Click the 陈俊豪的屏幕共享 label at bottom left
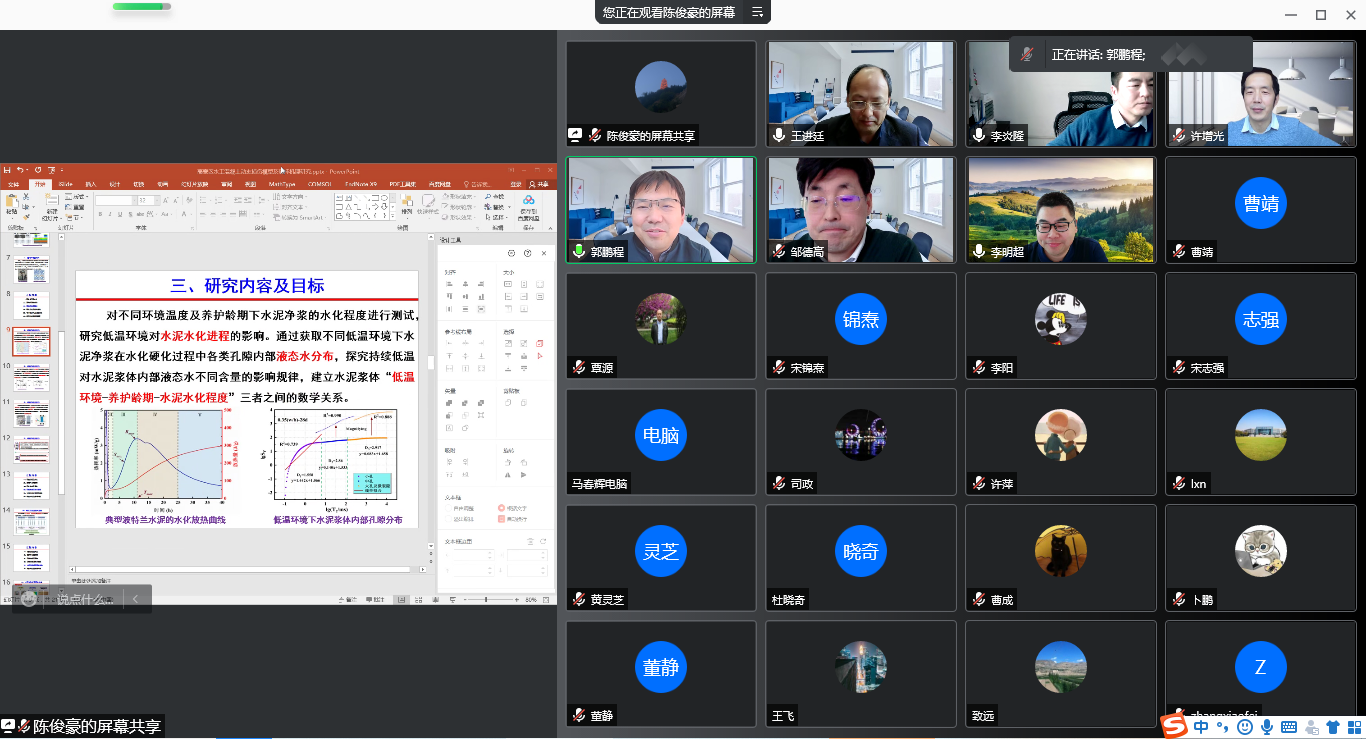Image resolution: width=1366 pixels, height=739 pixels. coord(97,726)
